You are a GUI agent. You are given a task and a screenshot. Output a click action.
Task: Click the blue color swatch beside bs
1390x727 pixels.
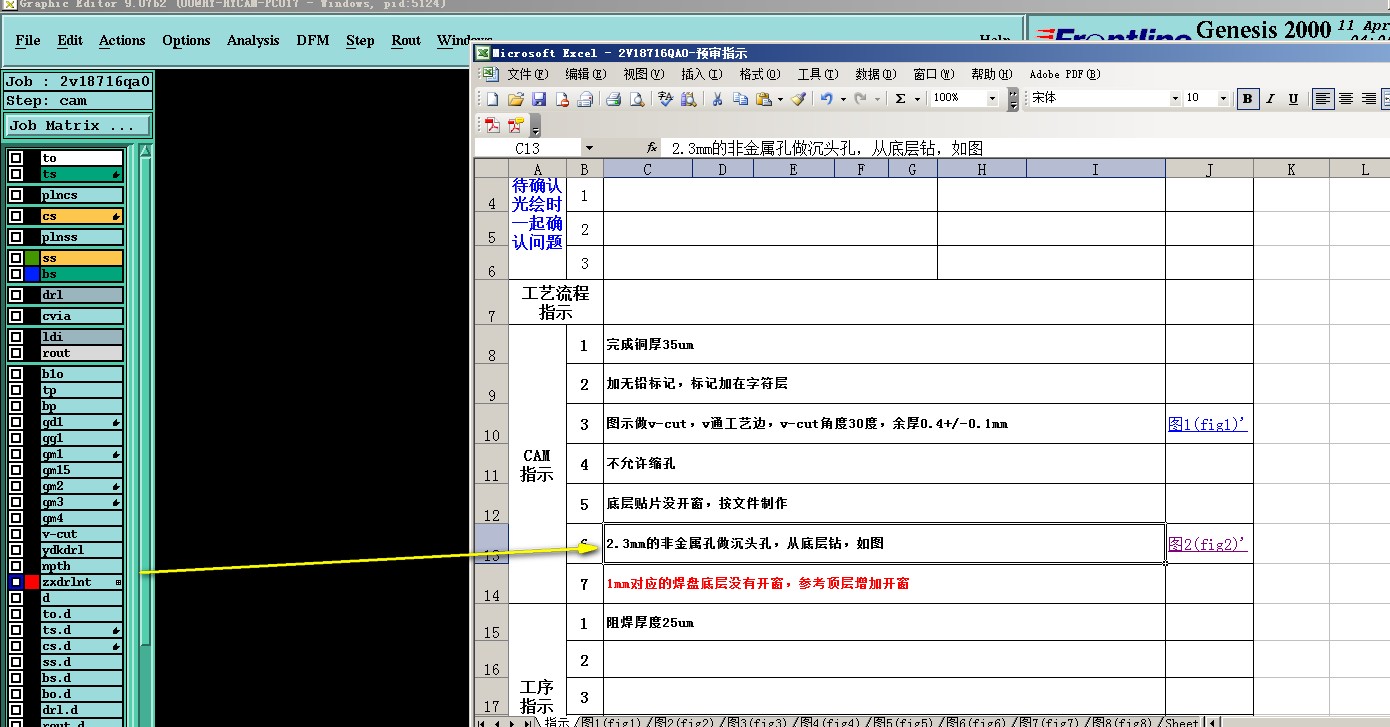tap(32, 274)
